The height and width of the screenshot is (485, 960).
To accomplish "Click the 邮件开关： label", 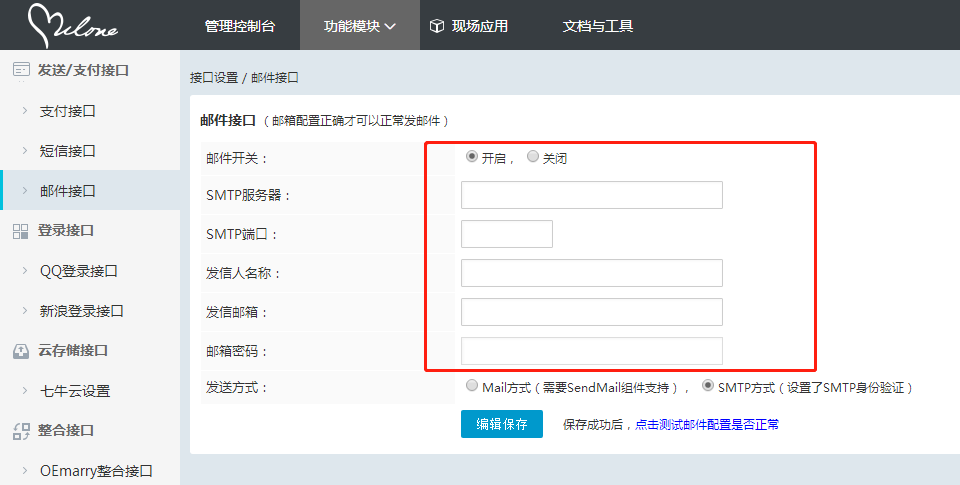I will tap(237, 159).
